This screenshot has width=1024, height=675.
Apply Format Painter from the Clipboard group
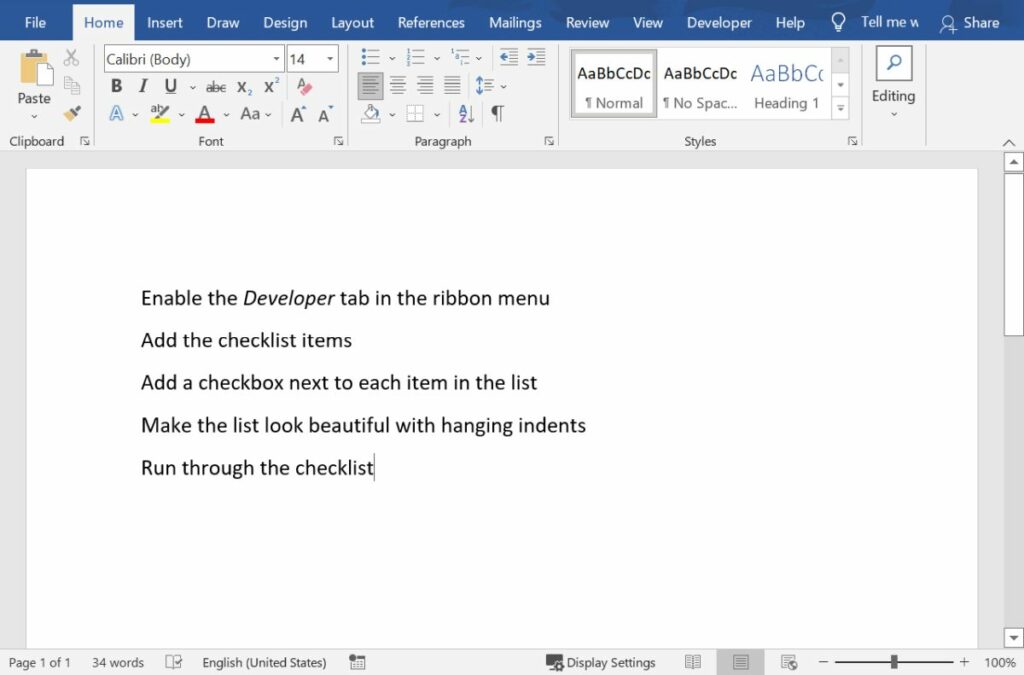pyautogui.click(x=71, y=113)
